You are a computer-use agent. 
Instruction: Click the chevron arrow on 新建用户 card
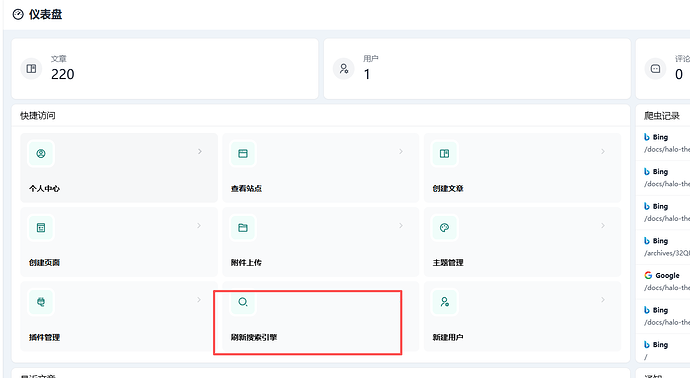pyautogui.click(x=603, y=300)
